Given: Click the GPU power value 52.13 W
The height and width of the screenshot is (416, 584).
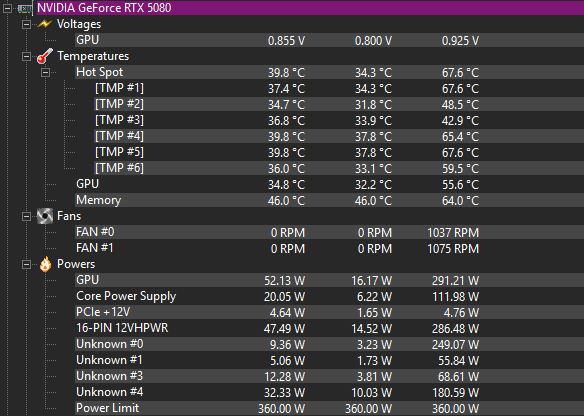Looking at the screenshot, I should 285,281.
